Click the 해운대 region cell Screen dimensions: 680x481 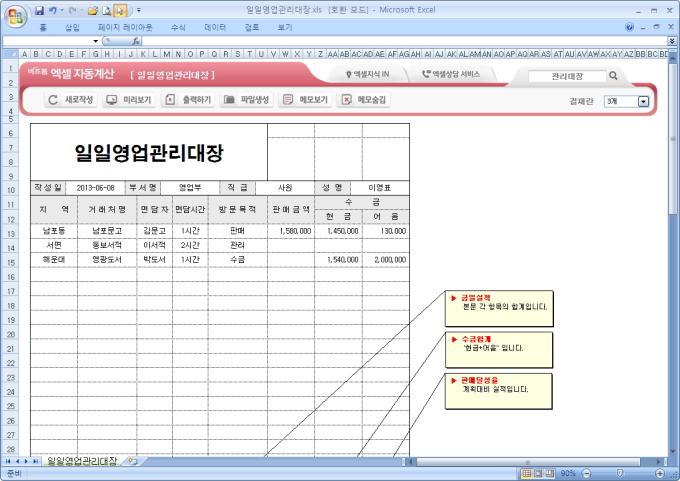54,260
